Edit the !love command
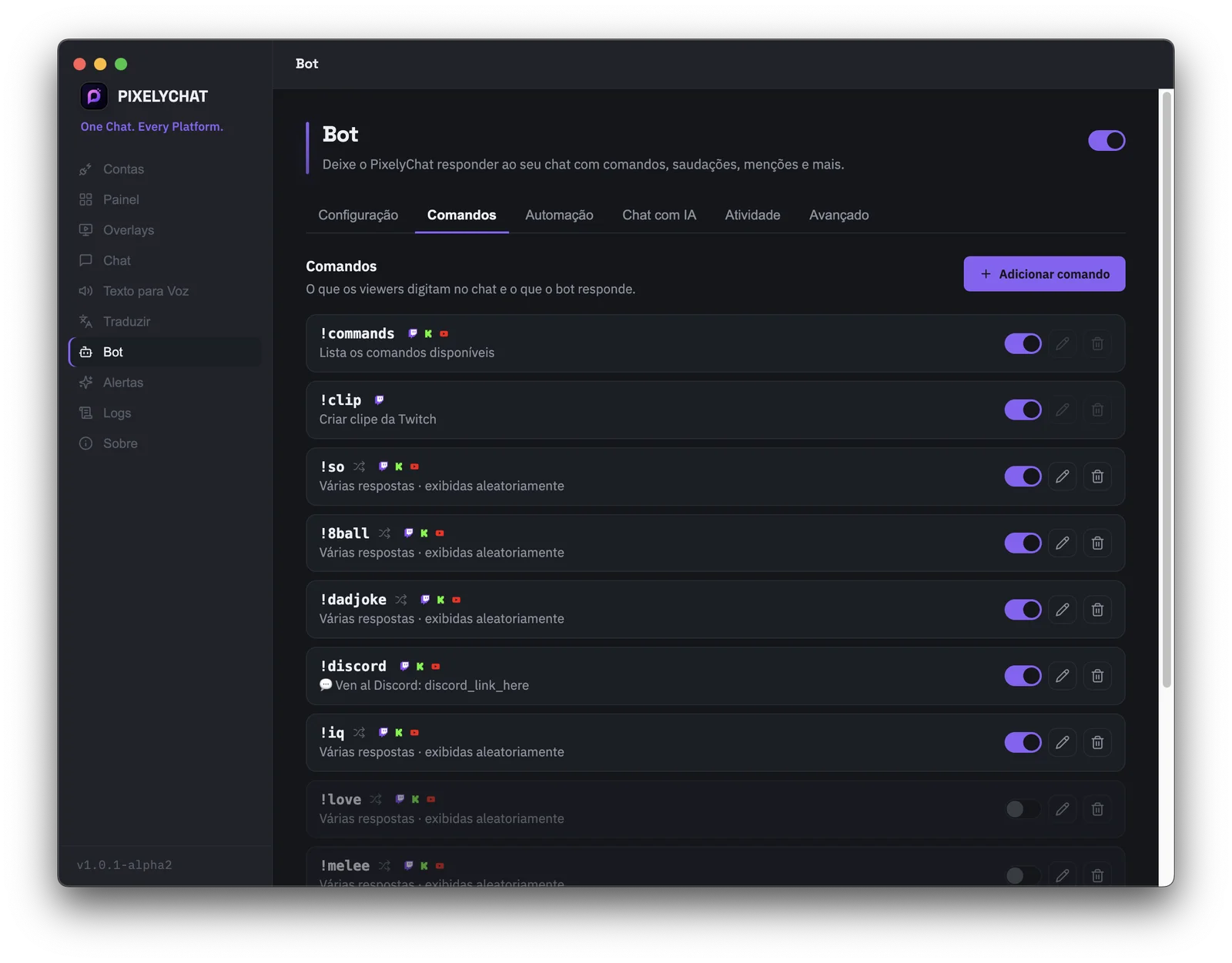Screen dimensions: 1232x963 [x=1062, y=809]
